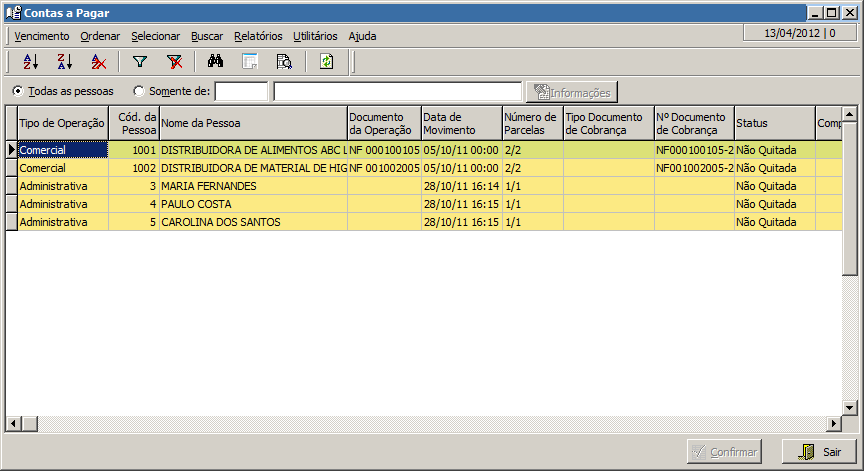Click the grid layout icon in the toolbar
Viewport: 864px width, 471px height.
pyautogui.click(x=250, y=62)
